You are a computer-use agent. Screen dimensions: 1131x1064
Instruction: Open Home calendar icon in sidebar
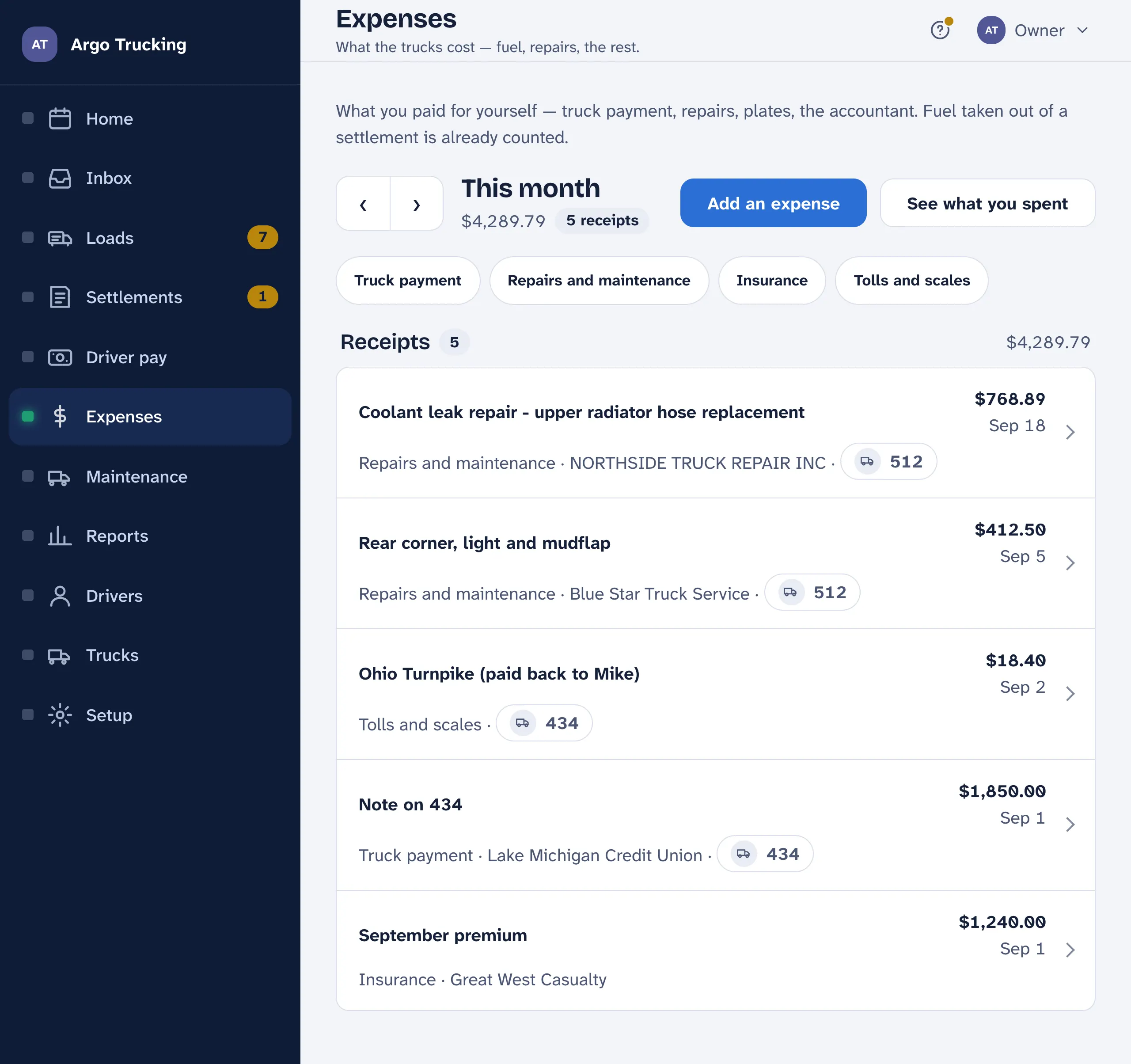click(x=60, y=118)
